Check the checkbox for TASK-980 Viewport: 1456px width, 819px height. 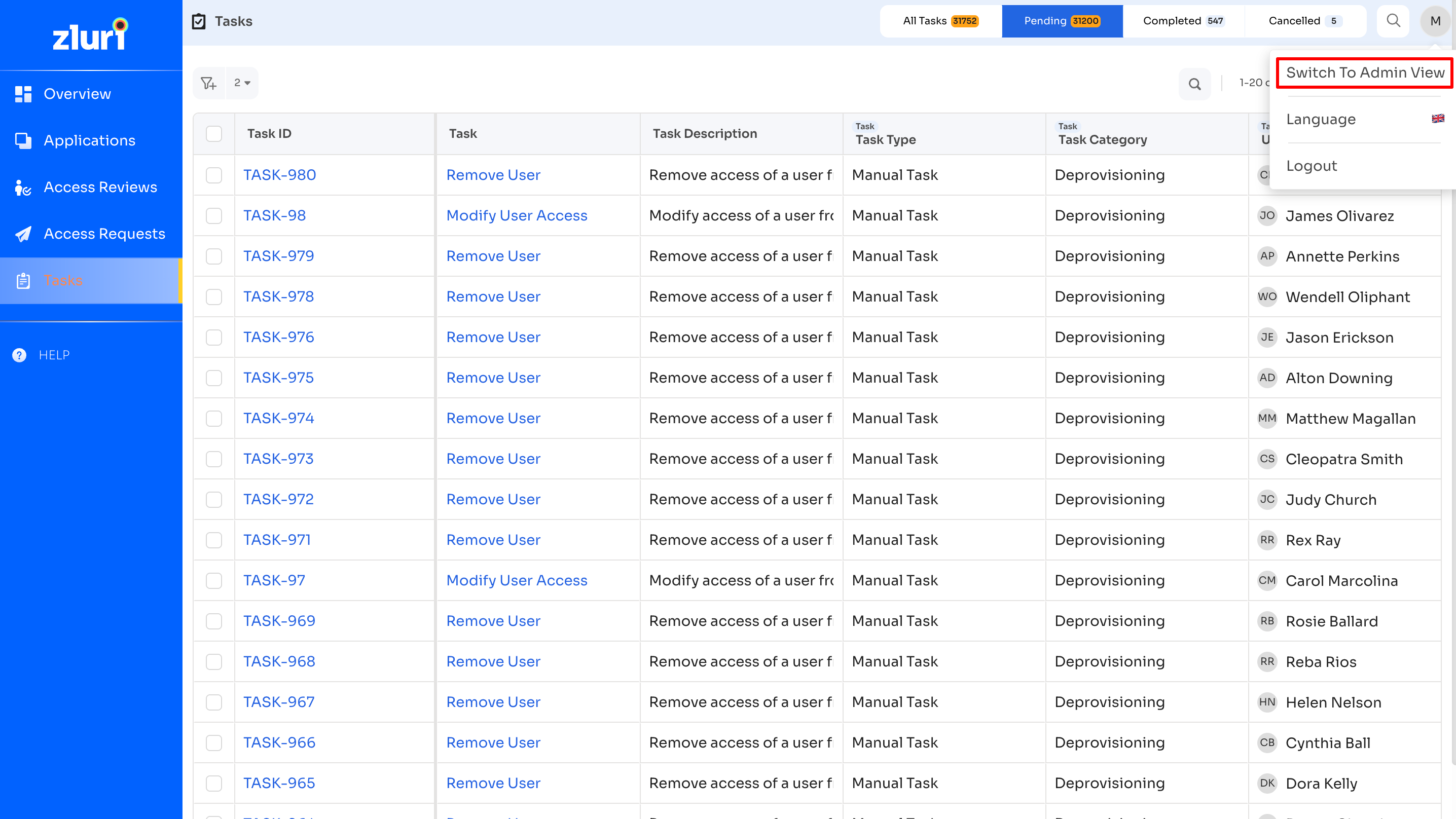point(213,175)
